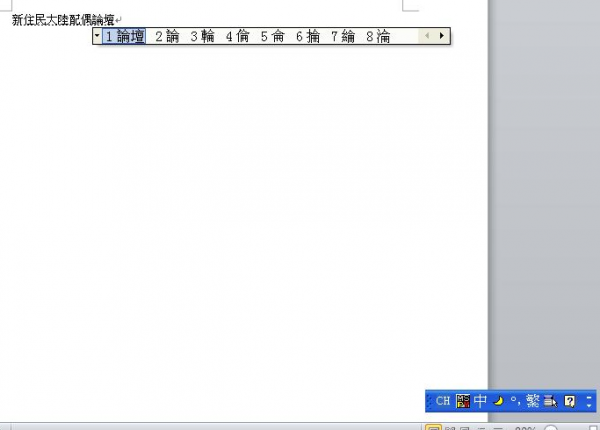The width and height of the screenshot is (600, 430).
Task: Open IME tools menu icon
Action: click(x=550, y=401)
